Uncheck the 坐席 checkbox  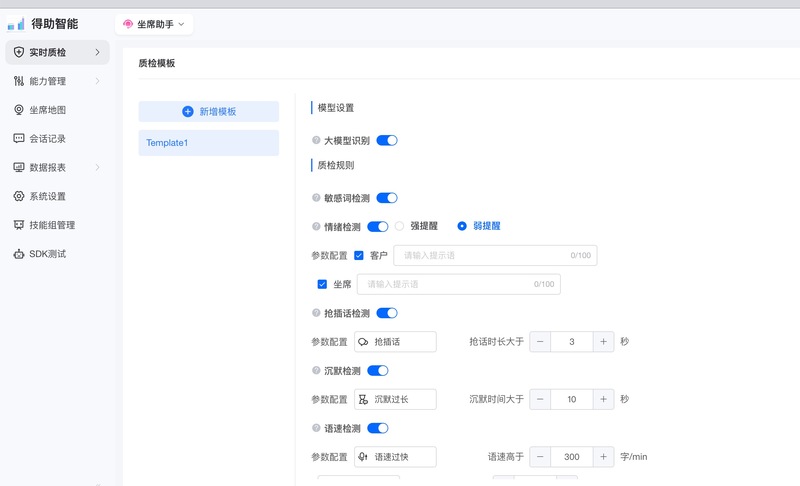click(x=322, y=284)
